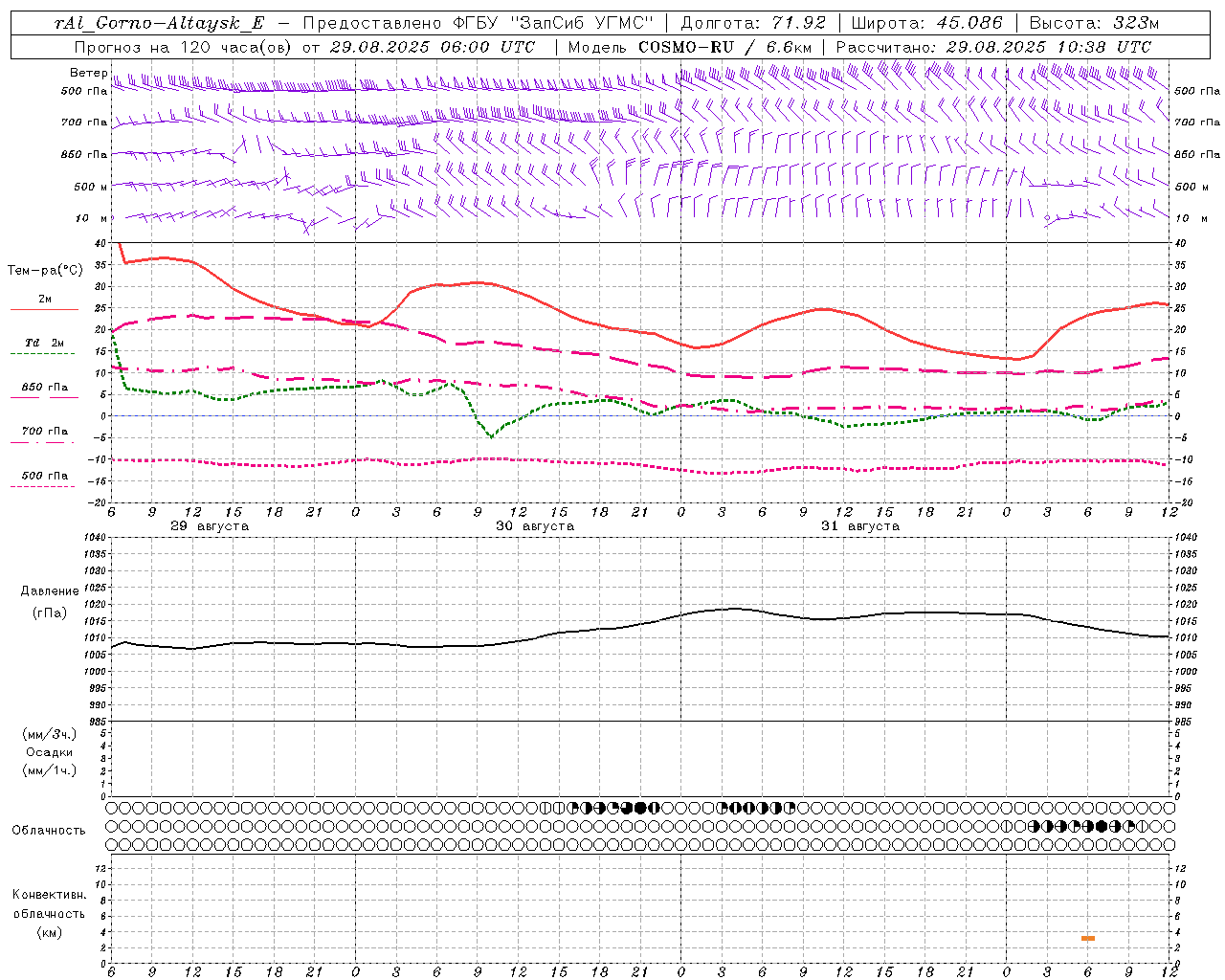Click the Рассчитано: 29.08.2025 10:38 UTC timestamp

993,47
